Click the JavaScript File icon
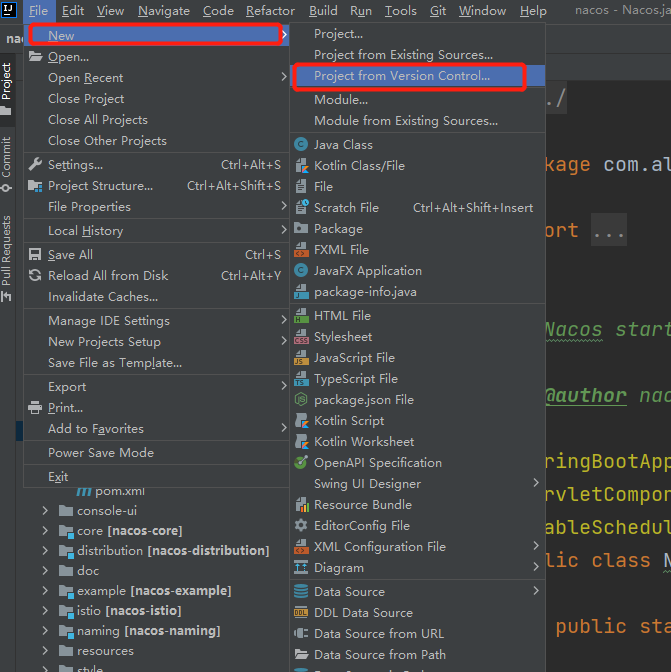The image size is (671, 672). [x=301, y=357]
